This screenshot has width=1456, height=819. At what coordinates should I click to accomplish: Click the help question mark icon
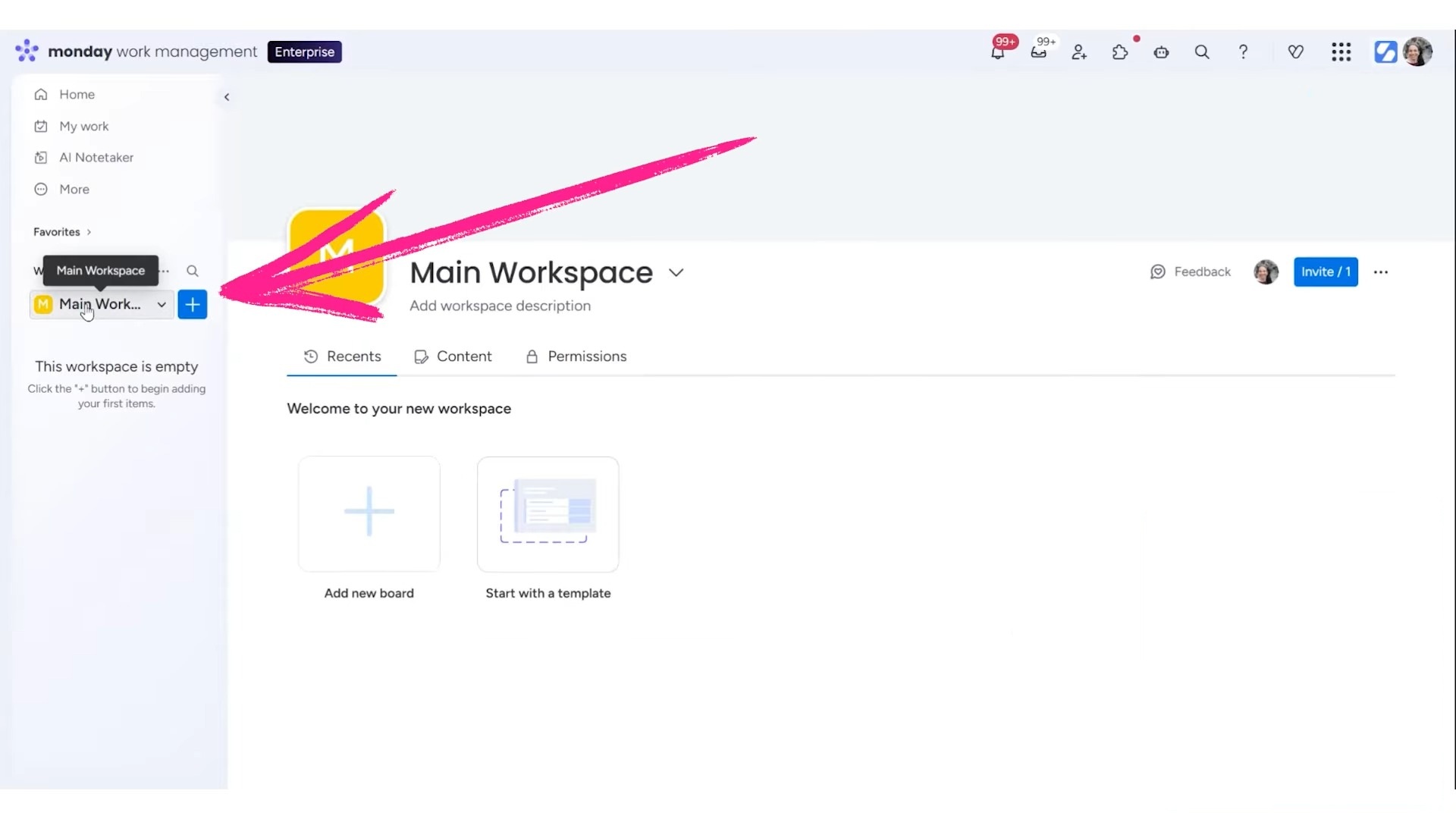(1243, 52)
